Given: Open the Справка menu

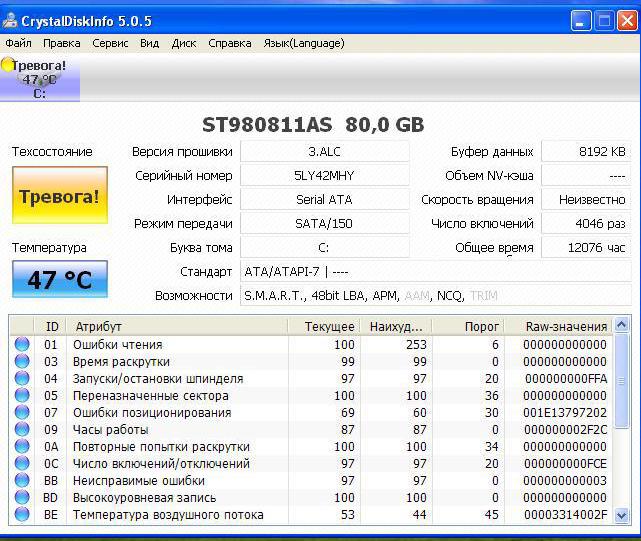Looking at the screenshot, I should coord(230,43).
